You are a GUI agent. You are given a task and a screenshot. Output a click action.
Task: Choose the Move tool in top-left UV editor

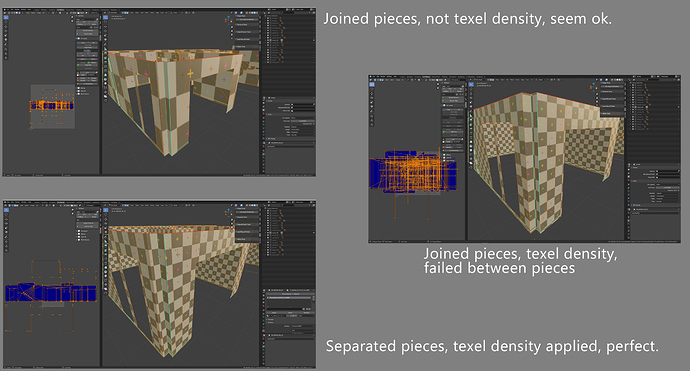click(x=6, y=26)
